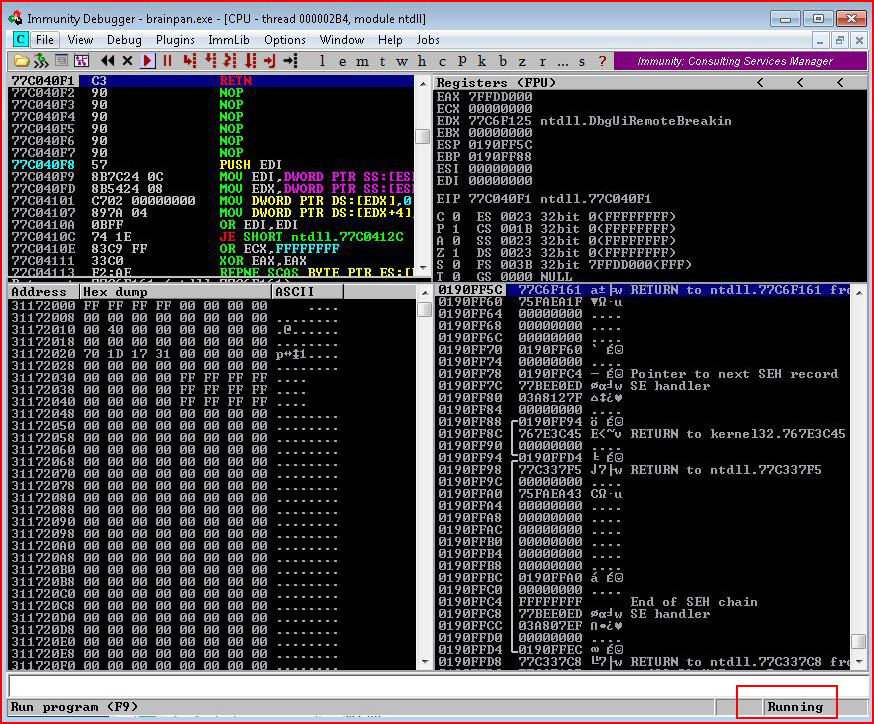Show Windows via 'w' button
The height and width of the screenshot is (724, 874).
[x=402, y=61]
